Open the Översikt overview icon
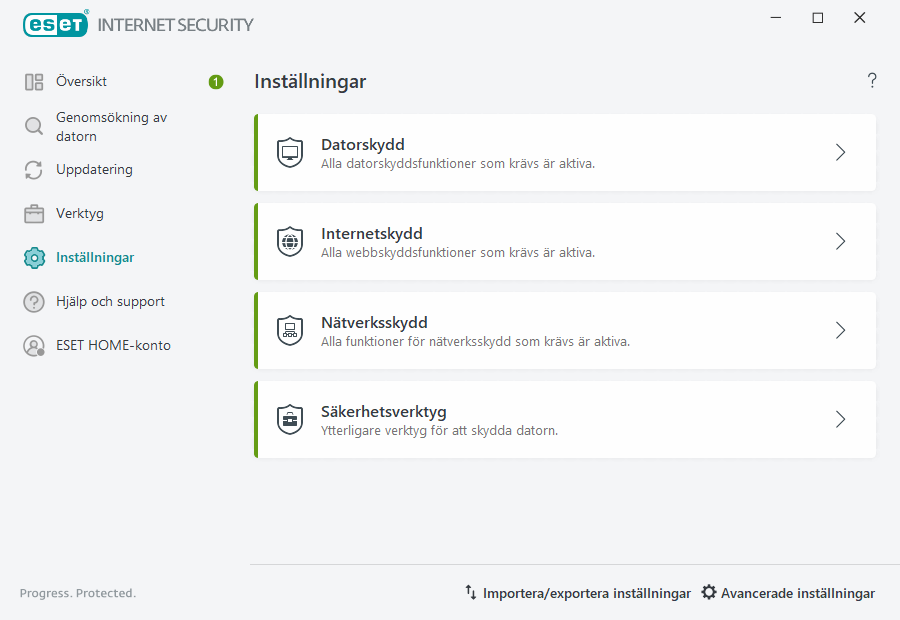 [33, 81]
